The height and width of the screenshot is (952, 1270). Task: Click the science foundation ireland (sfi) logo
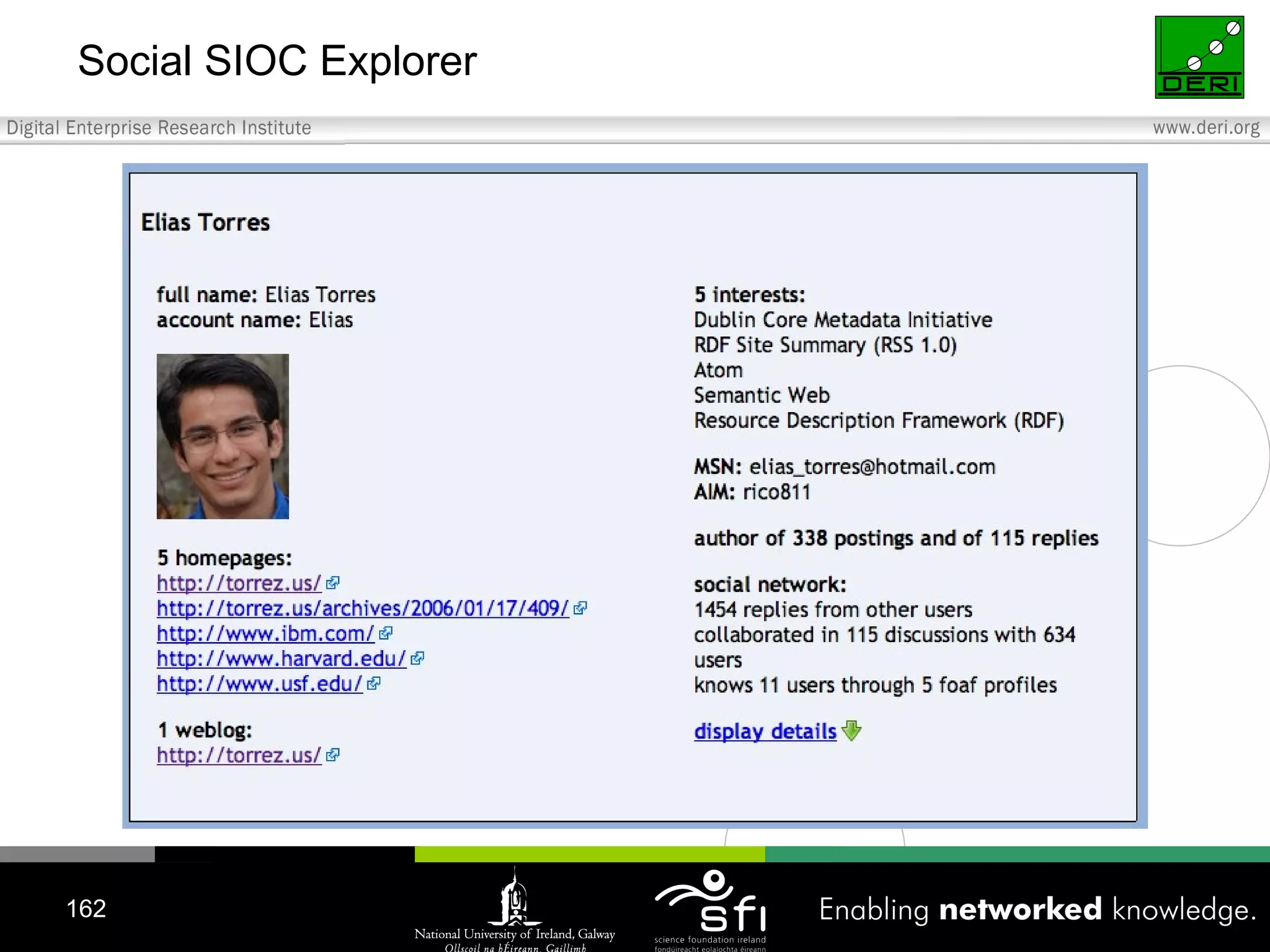(711, 909)
